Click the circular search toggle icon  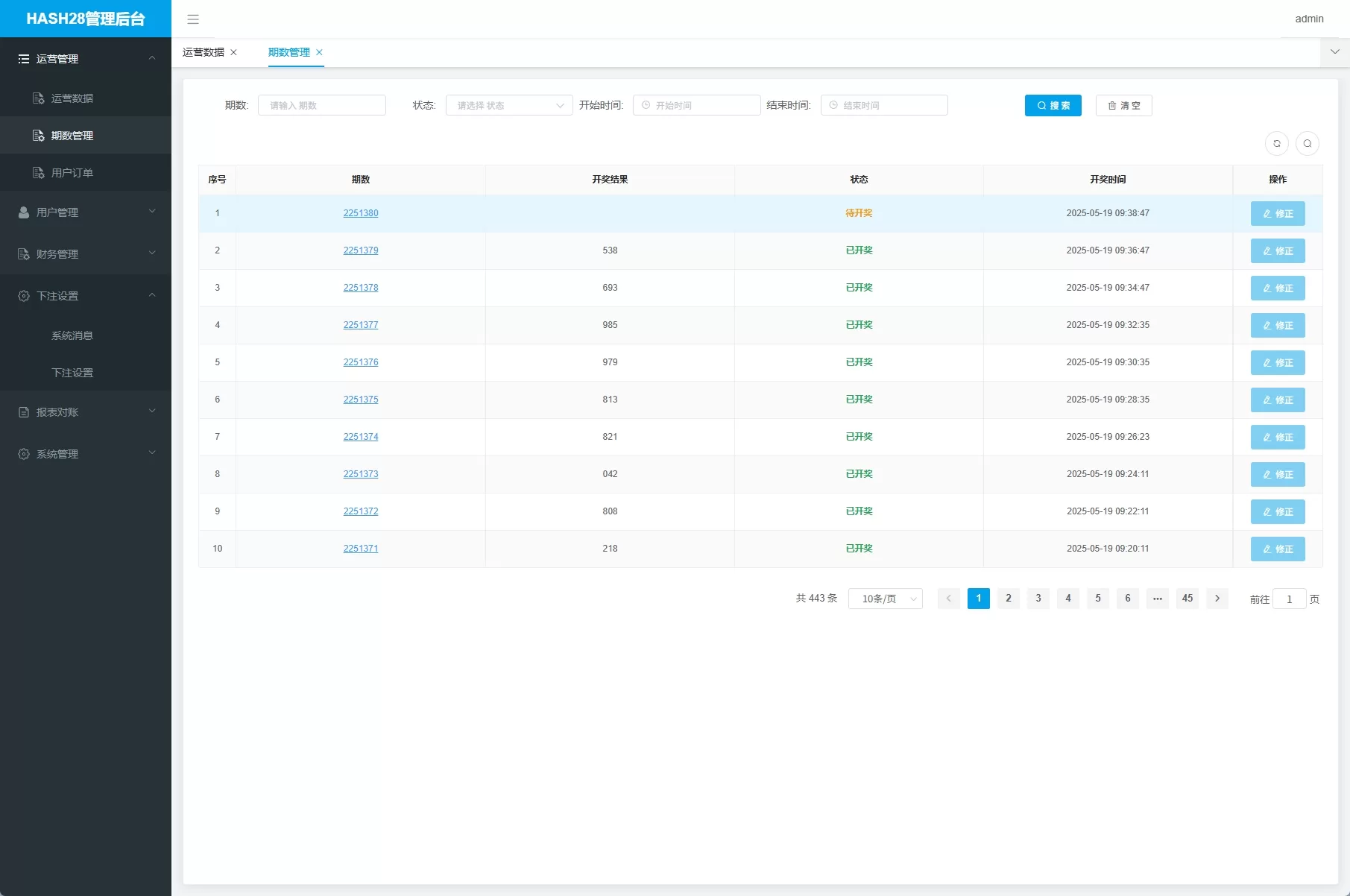tap(1307, 143)
